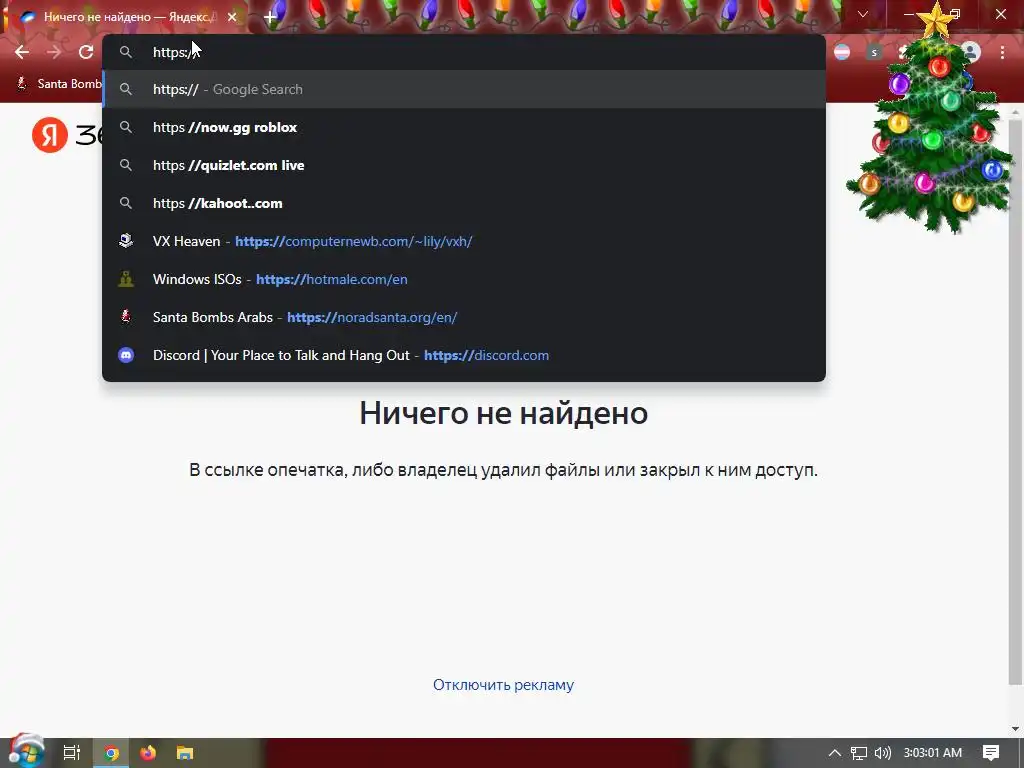
Task: Show hidden system tray icons
Action: pos(835,753)
